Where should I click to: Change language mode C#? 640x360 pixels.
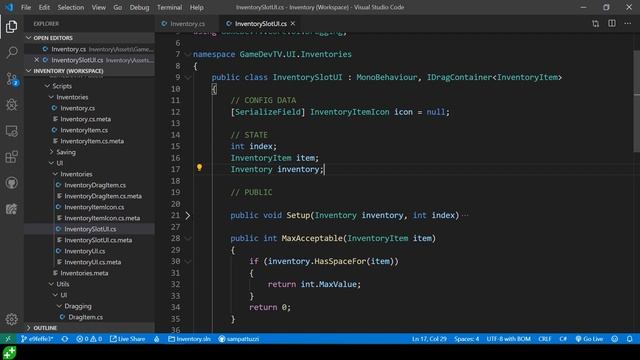point(563,339)
